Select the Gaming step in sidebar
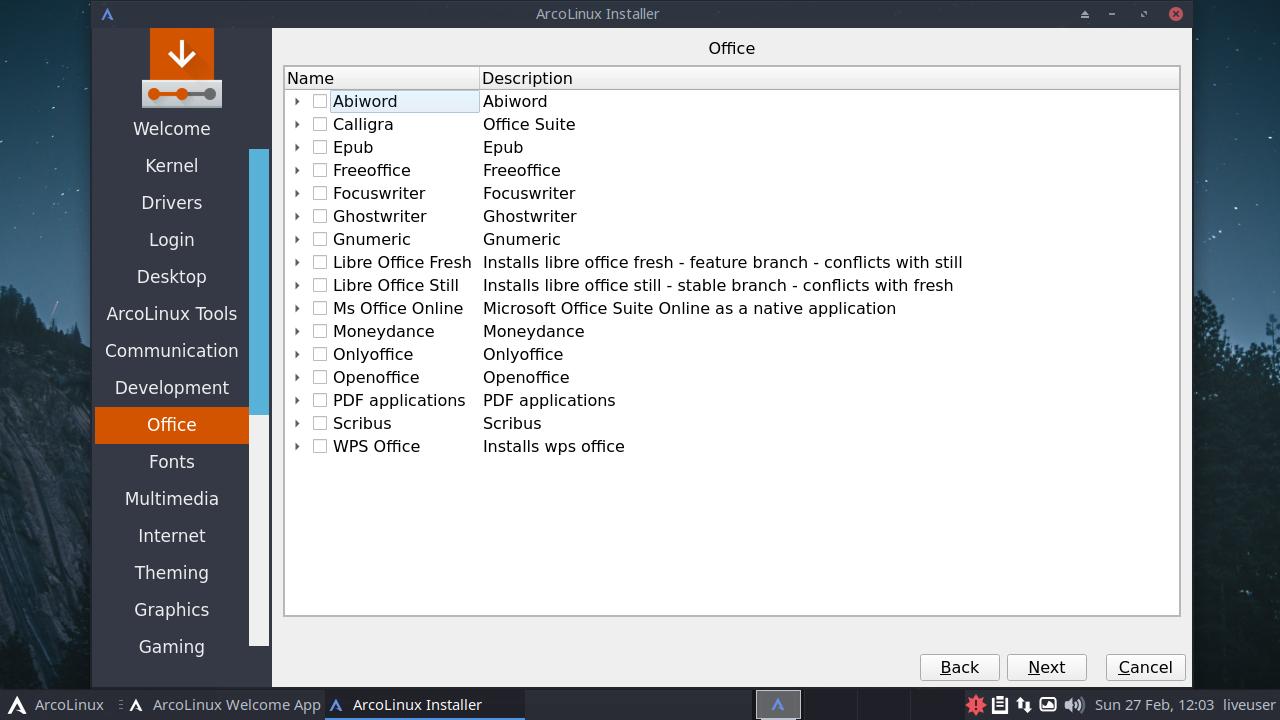Screen dimensions: 1280x720 (172, 647)
